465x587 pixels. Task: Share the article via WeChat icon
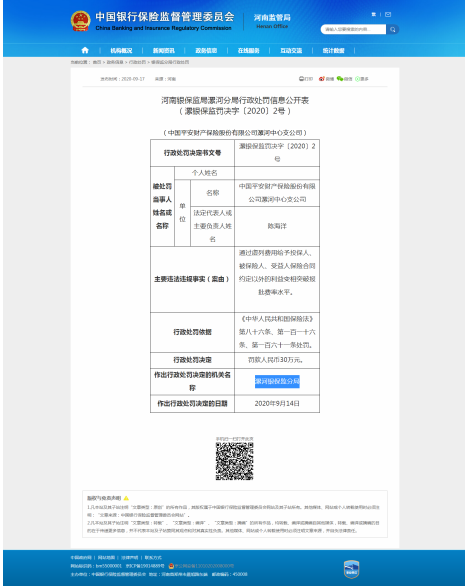pyautogui.click(x=340, y=79)
